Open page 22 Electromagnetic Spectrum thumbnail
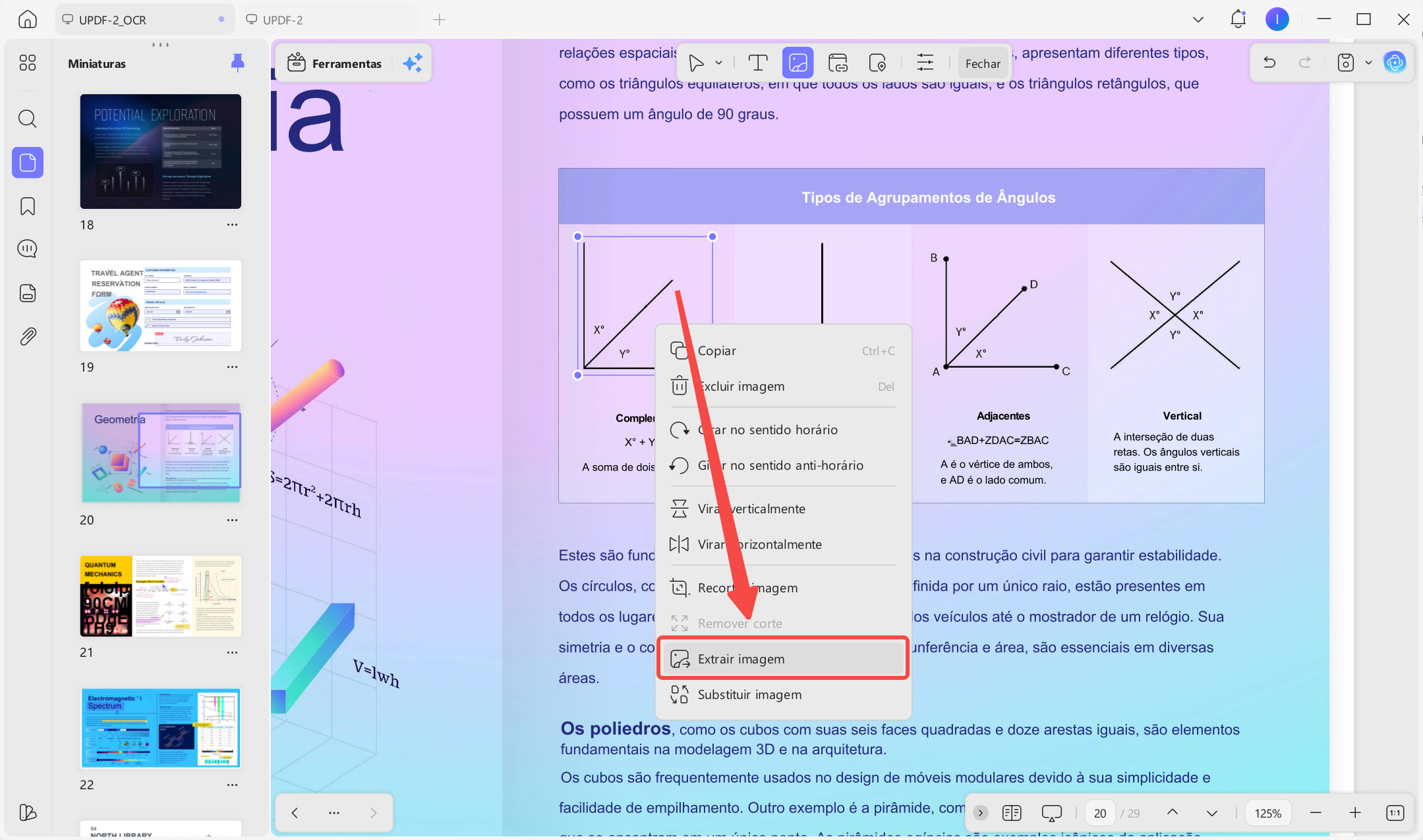 (x=161, y=729)
